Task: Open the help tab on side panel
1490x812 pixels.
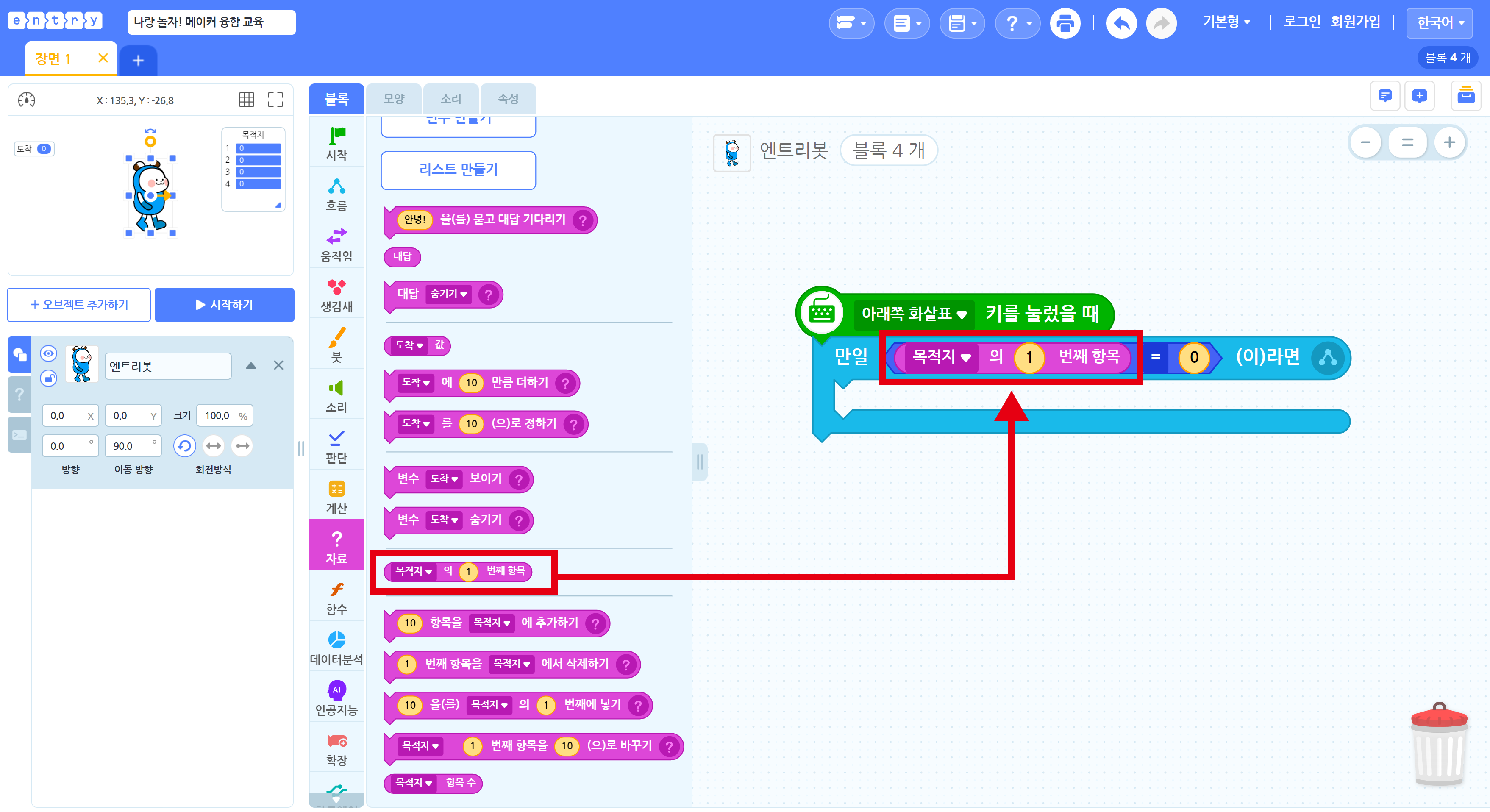Action: 19,395
